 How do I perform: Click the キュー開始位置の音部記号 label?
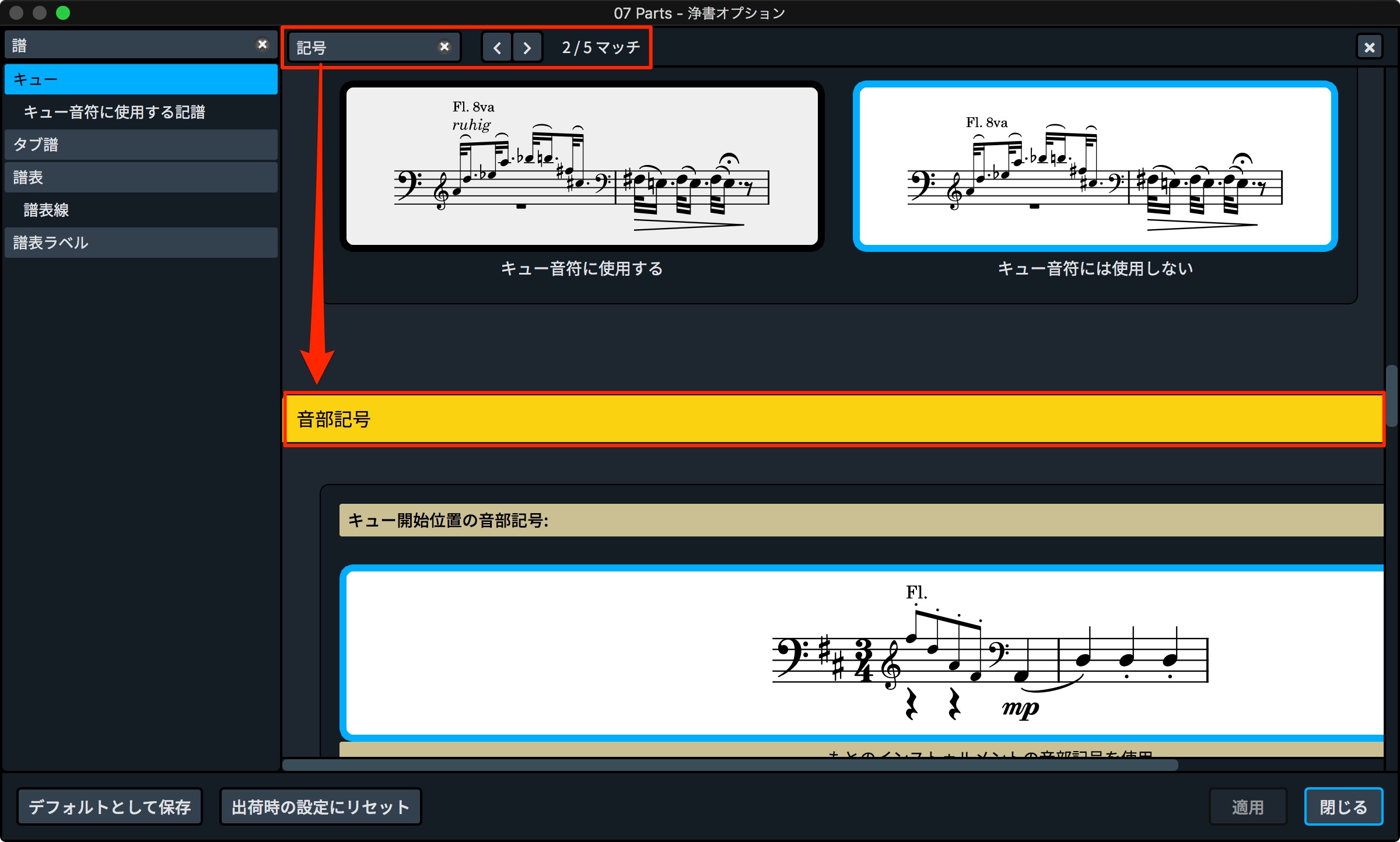coord(448,520)
